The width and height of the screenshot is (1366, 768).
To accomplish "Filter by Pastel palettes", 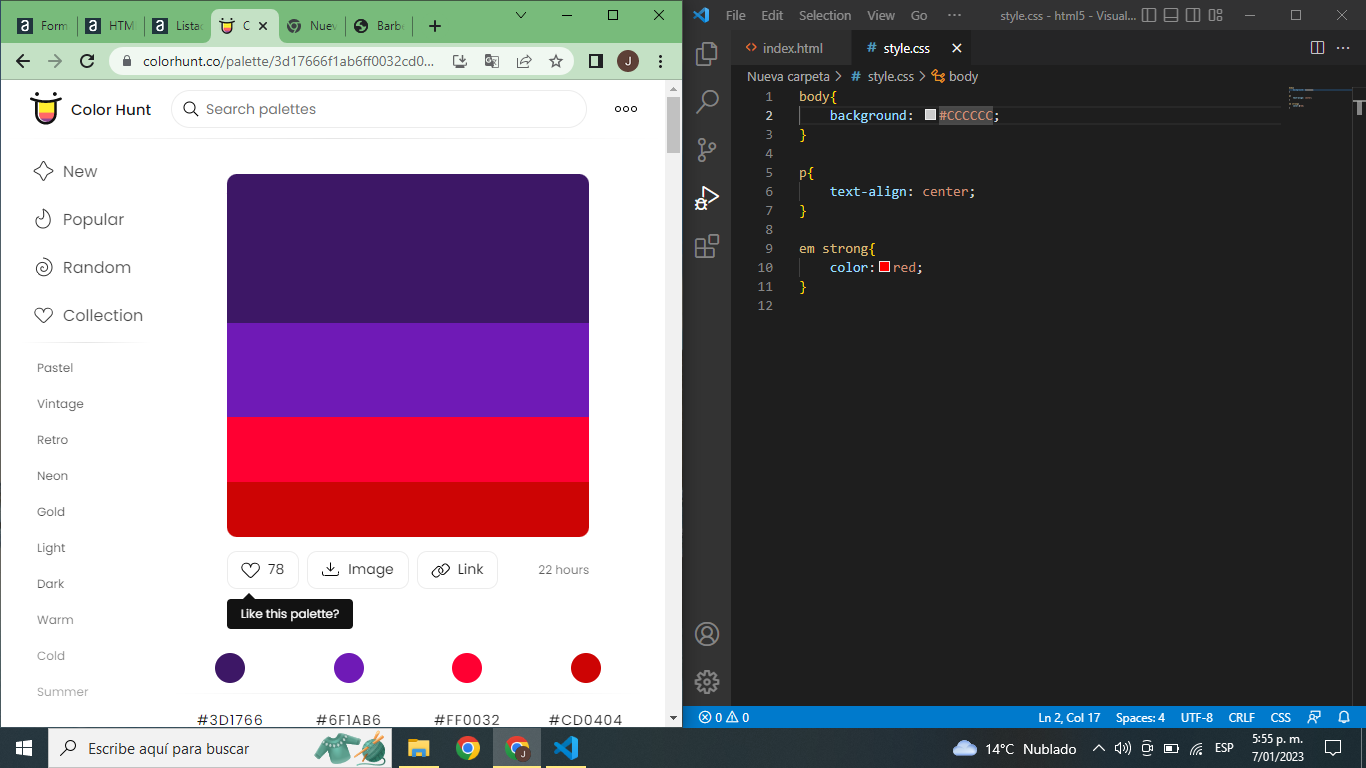I will coord(55,368).
